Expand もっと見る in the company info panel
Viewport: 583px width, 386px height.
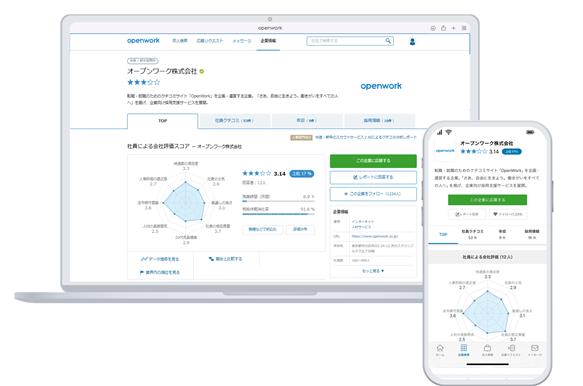point(373,271)
